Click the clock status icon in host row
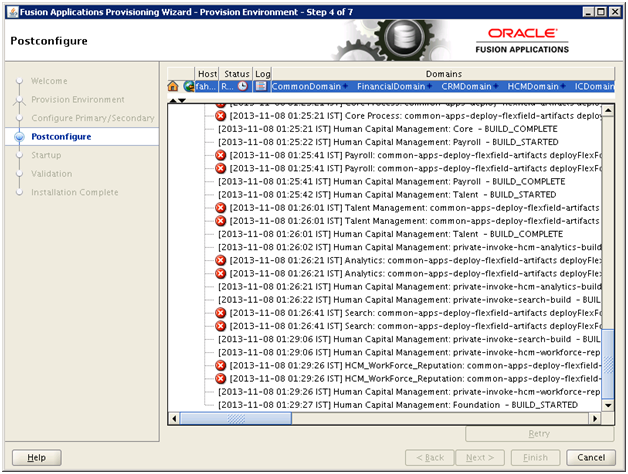The image size is (628, 474). (x=242, y=86)
